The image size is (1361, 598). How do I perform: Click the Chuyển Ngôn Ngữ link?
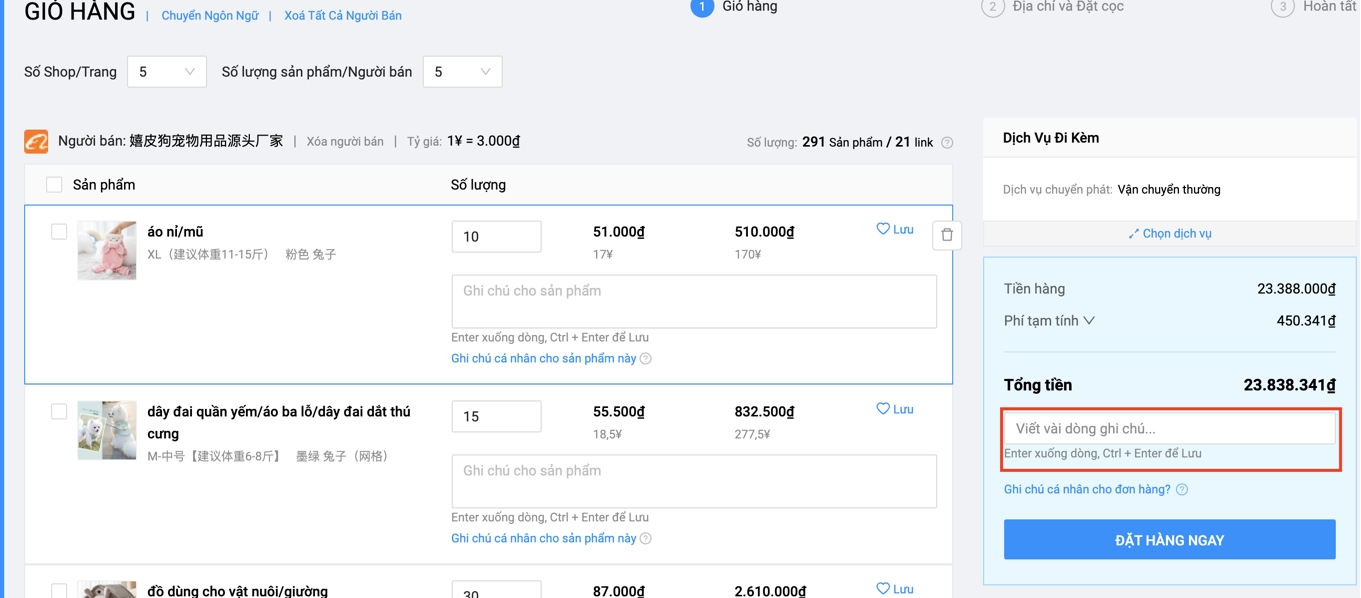click(x=210, y=16)
